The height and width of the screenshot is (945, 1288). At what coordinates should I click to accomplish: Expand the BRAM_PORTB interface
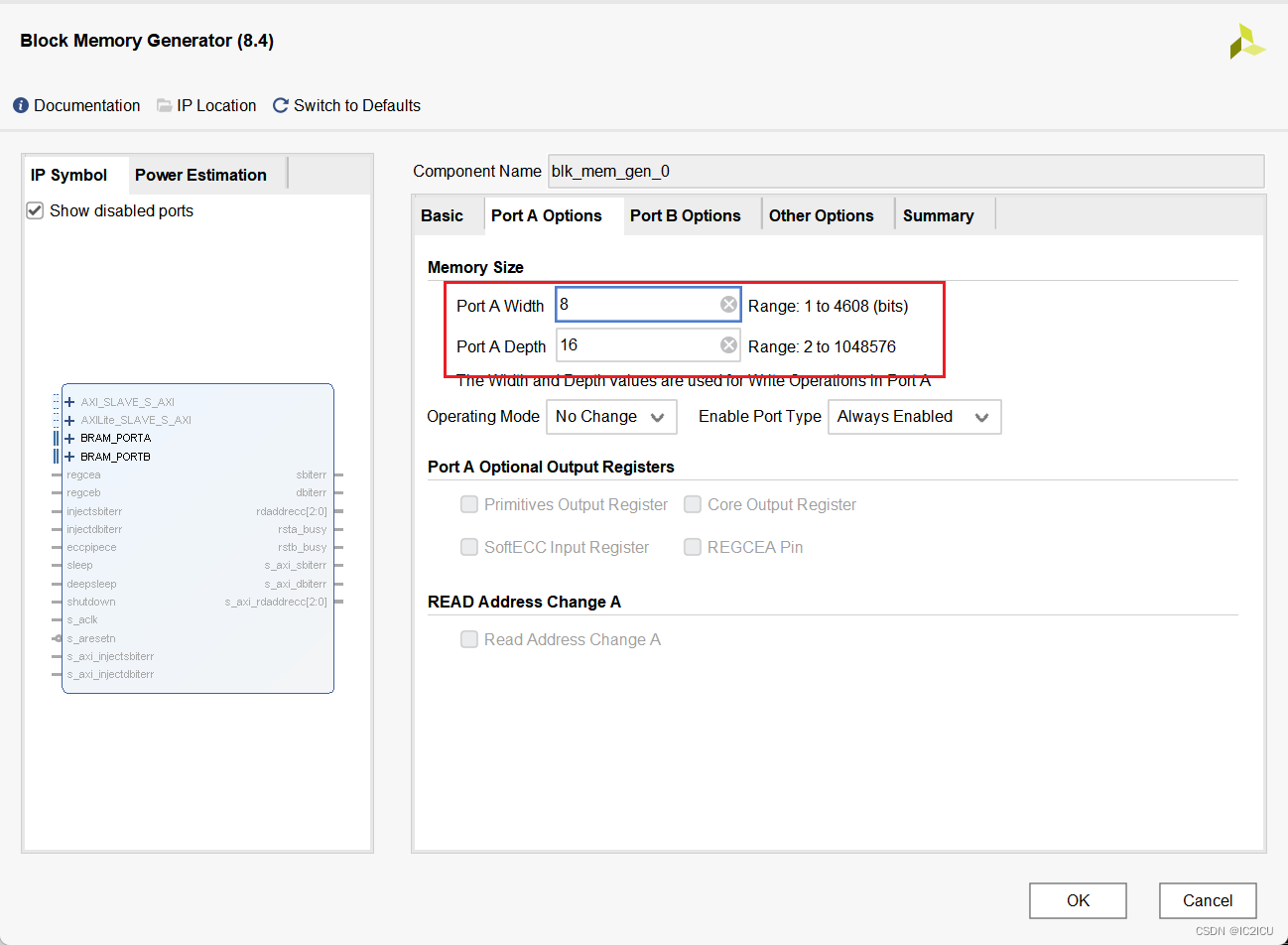point(69,457)
